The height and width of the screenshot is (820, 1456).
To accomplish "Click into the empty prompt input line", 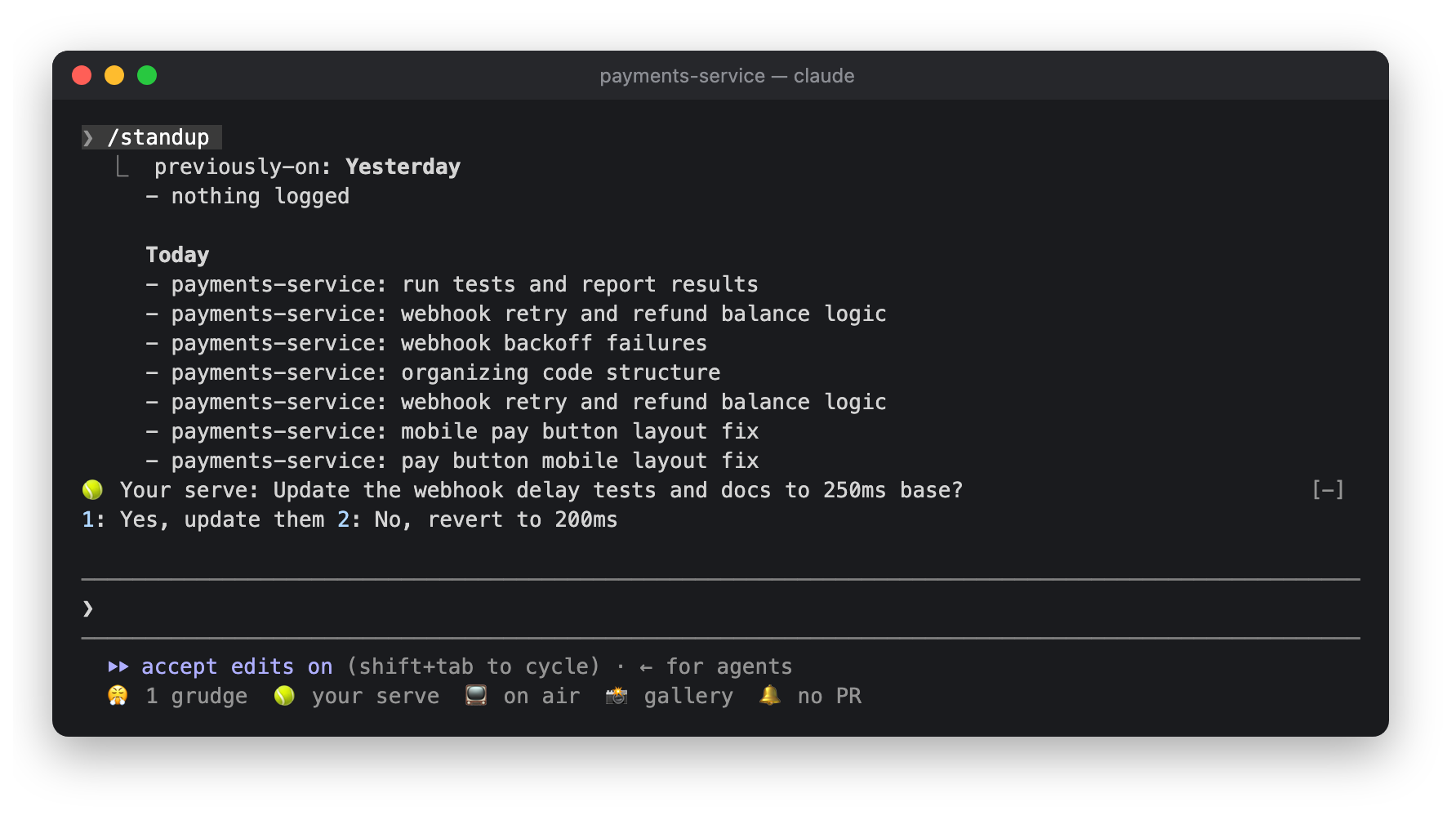I will click(721, 608).
